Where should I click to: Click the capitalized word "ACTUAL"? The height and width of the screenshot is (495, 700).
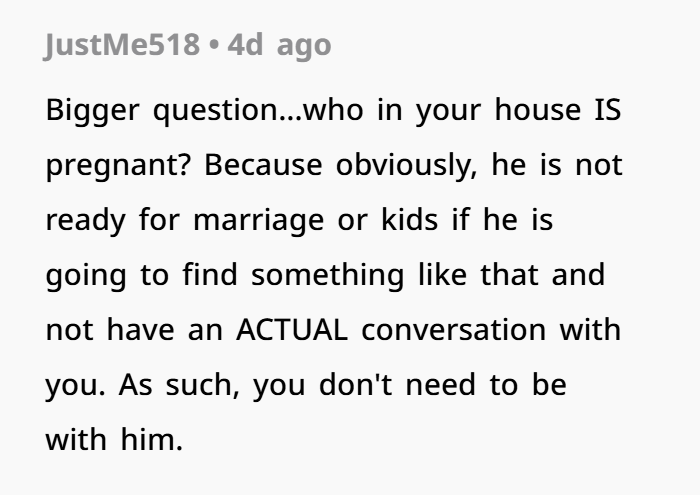pos(290,330)
